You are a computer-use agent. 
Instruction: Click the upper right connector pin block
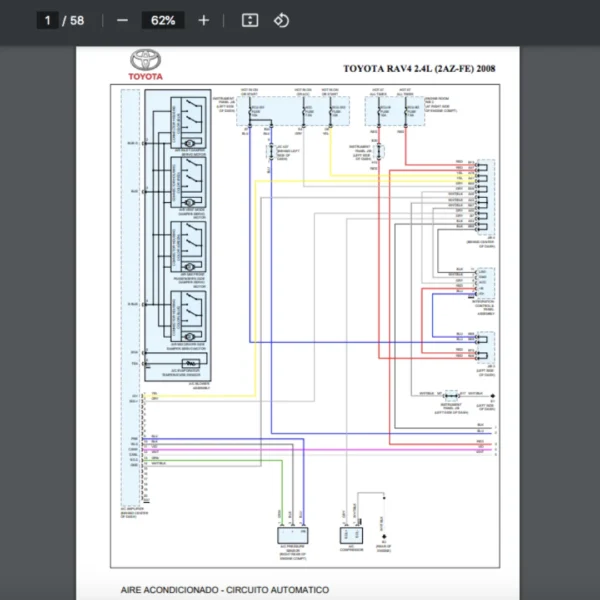coord(484,195)
